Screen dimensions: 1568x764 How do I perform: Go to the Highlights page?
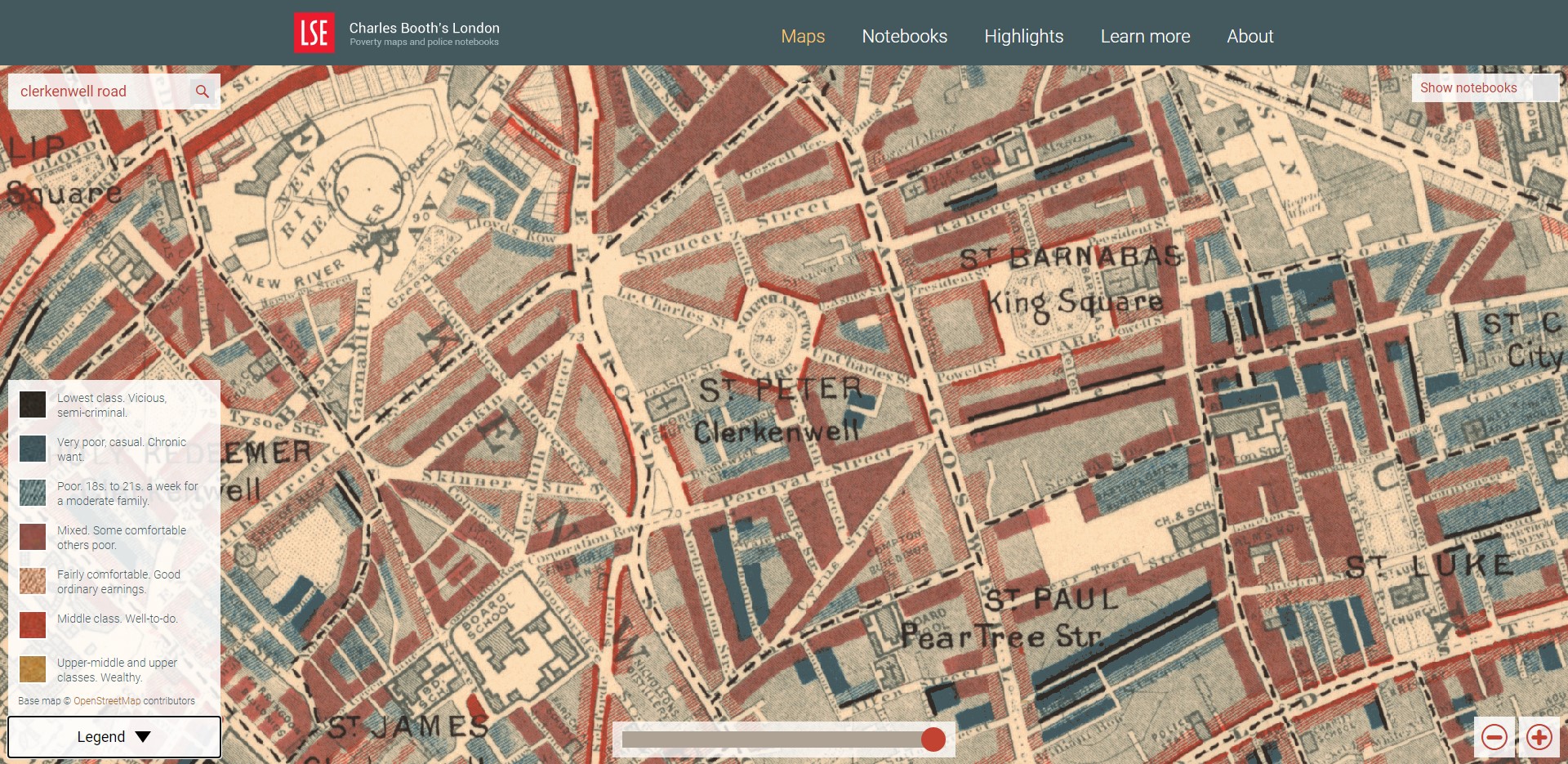1023,36
